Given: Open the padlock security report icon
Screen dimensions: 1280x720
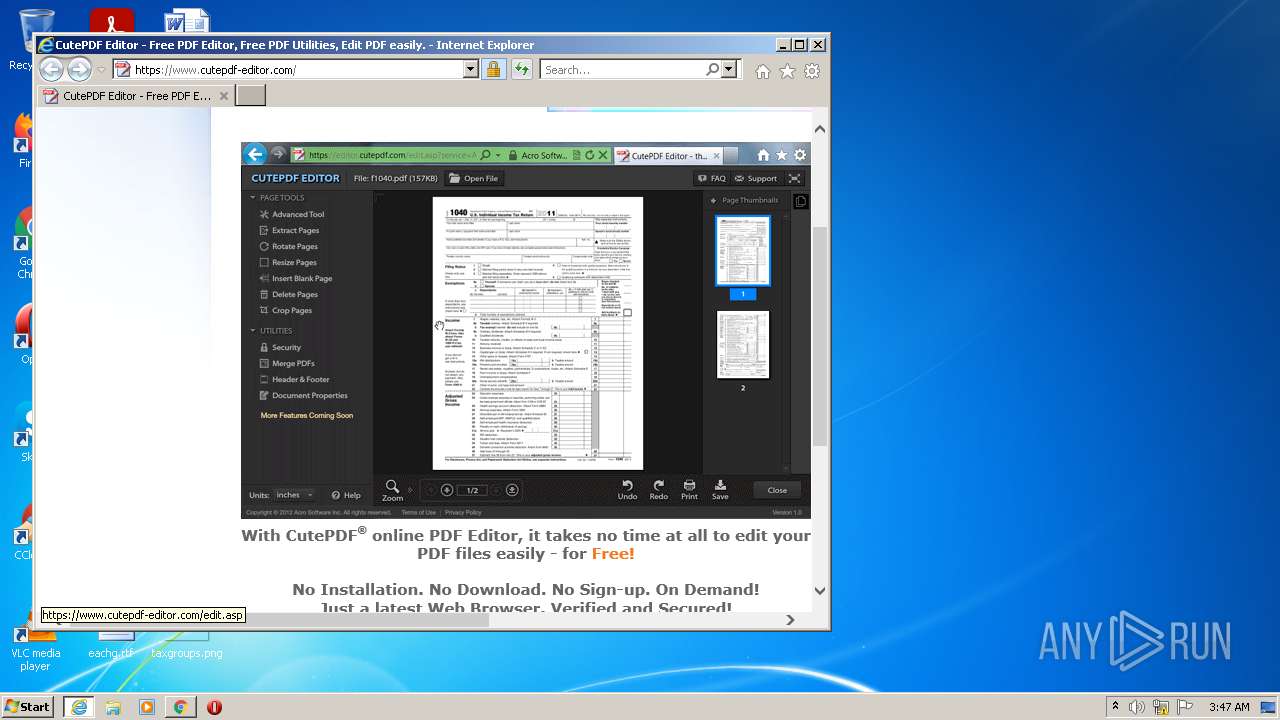Looking at the screenshot, I should [x=493, y=70].
